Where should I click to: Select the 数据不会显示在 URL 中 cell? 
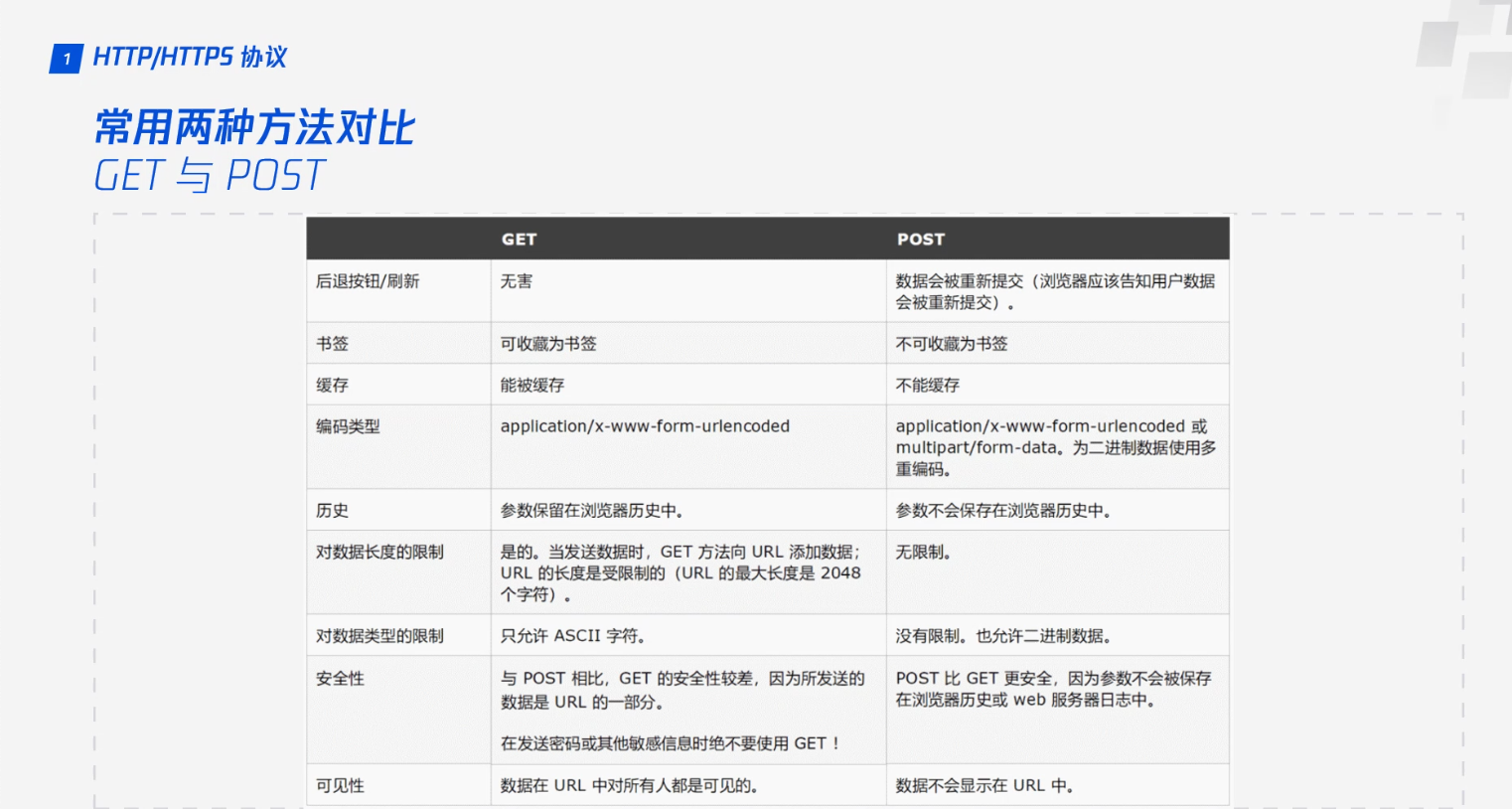pos(984,785)
